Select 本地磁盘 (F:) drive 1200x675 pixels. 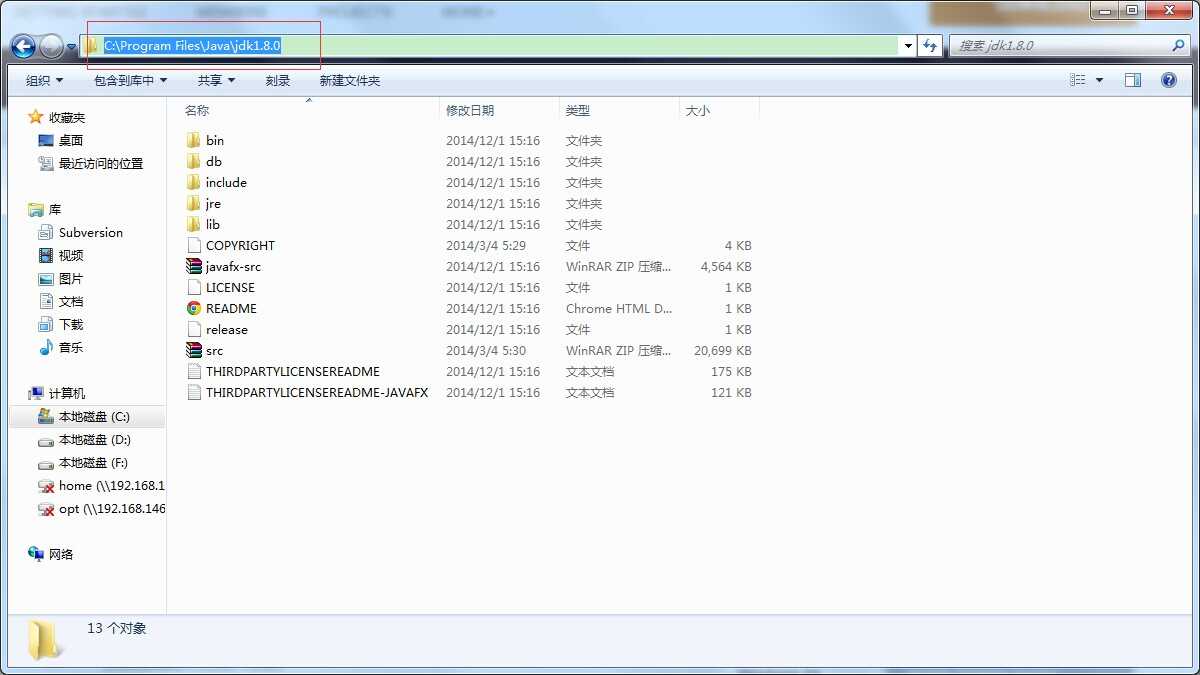click(93, 462)
